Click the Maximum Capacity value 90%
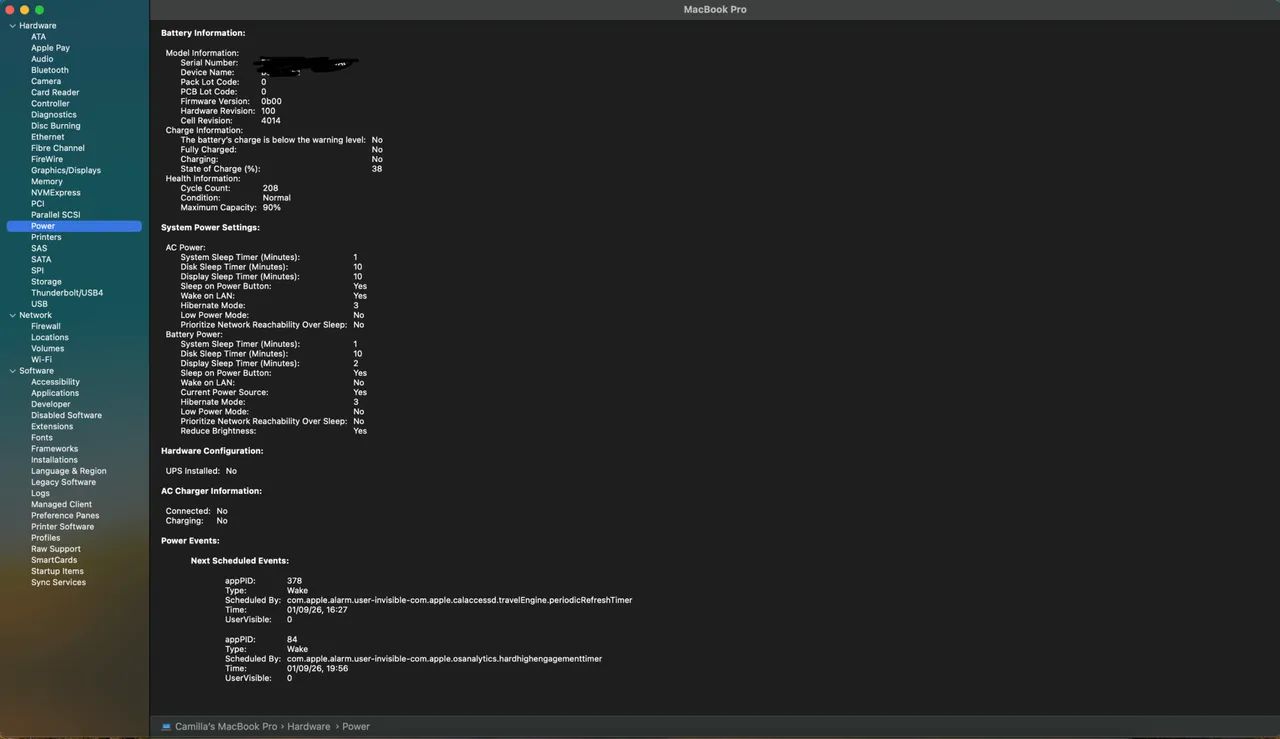The height and width of the screenshot is (739, 1280). [x=271, y=207]
